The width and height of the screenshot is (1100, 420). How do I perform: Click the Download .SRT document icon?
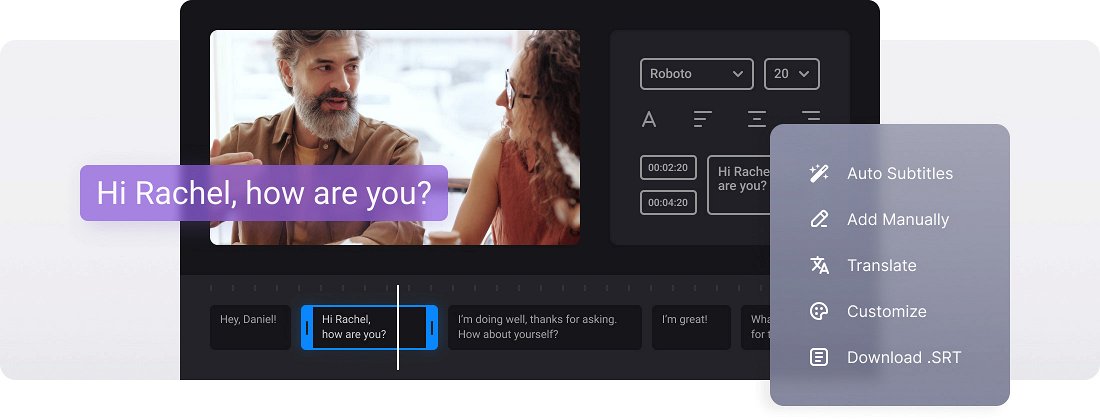pyautogui.click(x=819, y=358)
